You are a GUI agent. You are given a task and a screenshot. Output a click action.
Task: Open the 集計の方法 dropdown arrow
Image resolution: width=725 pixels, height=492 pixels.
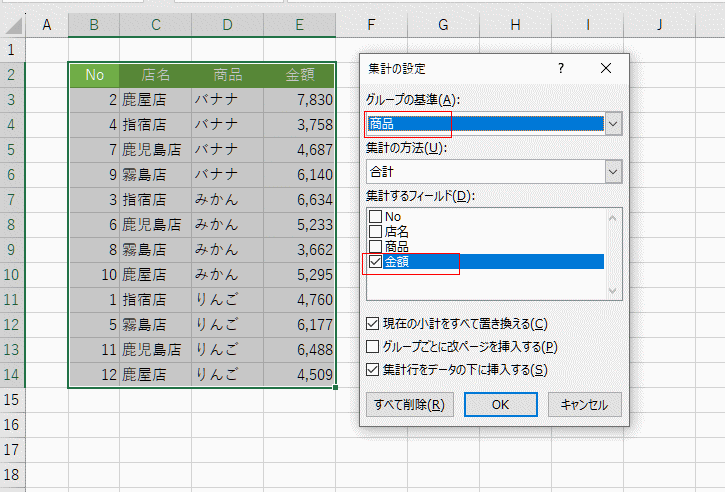[613, 172]
